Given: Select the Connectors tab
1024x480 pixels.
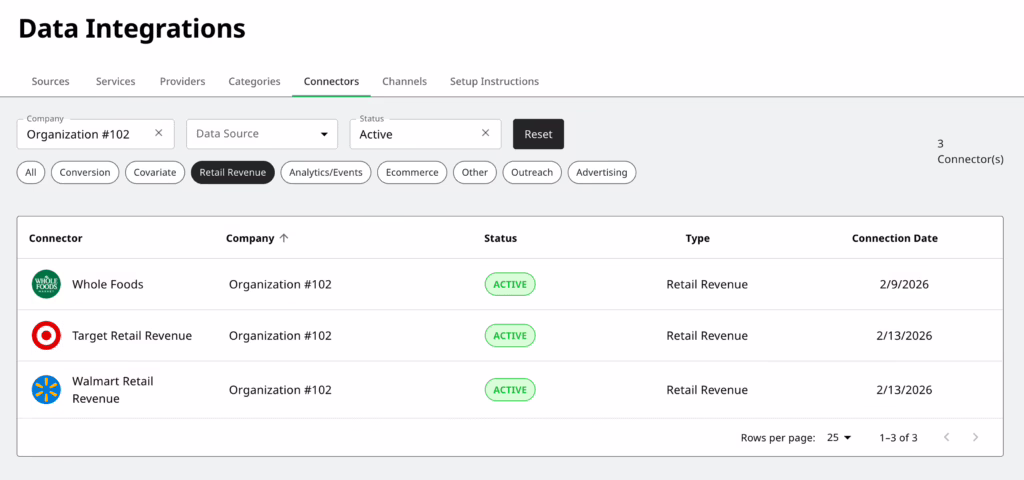Looking at the screenshot, I should click(331, 82).
